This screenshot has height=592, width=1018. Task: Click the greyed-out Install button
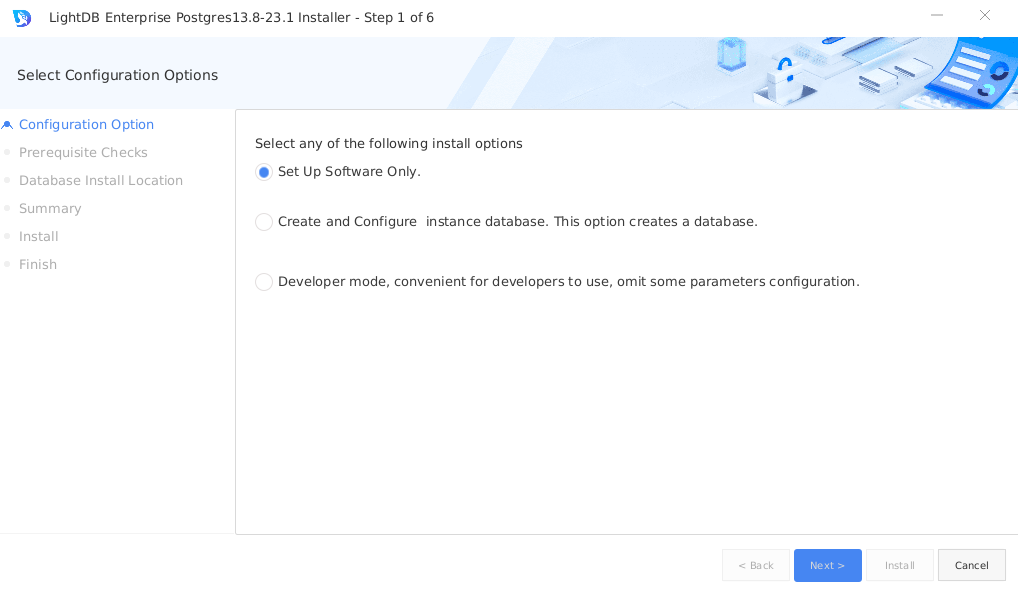click(900, 565)
